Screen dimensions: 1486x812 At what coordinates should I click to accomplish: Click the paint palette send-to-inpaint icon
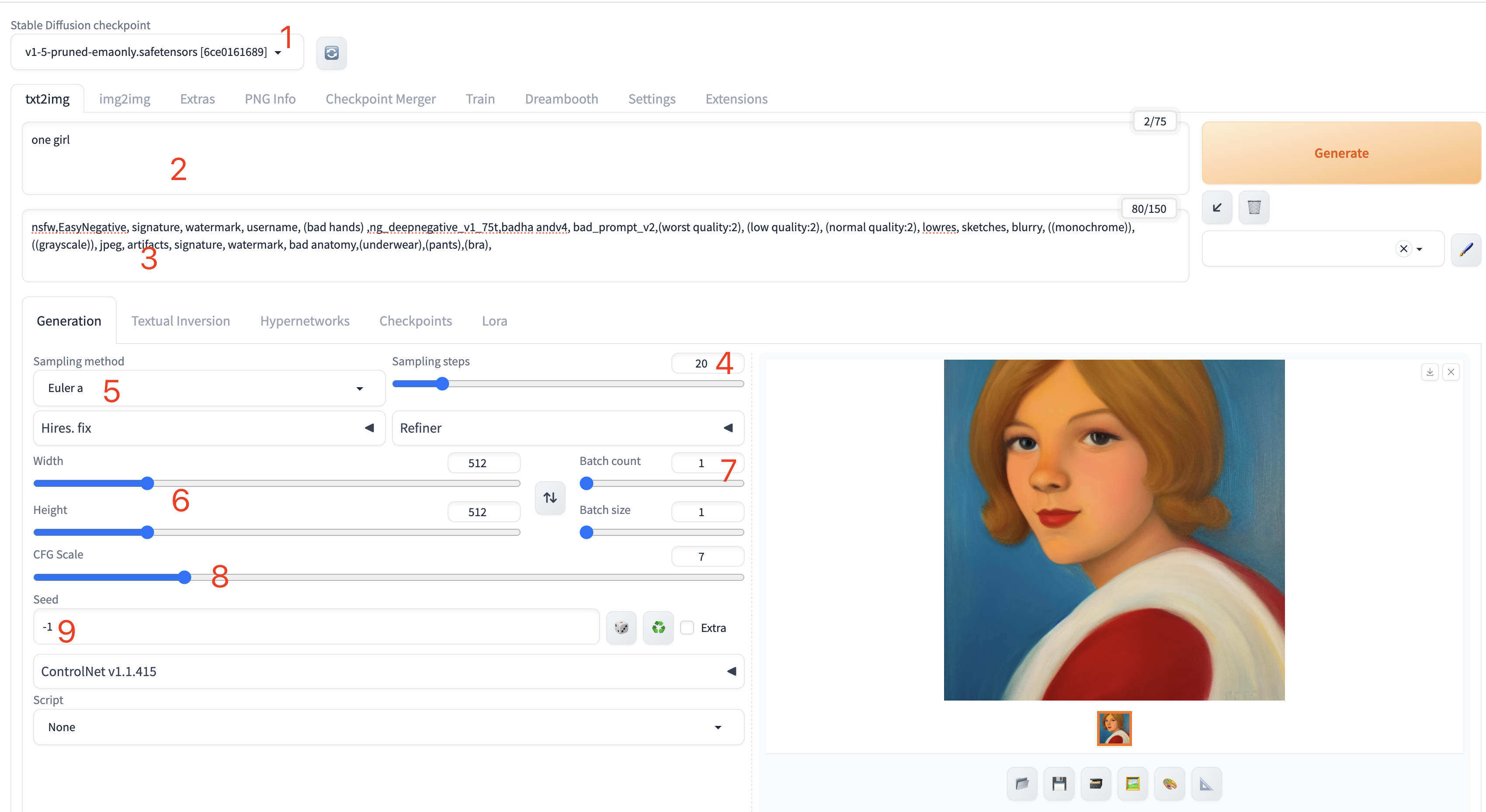click(1169, 784)
